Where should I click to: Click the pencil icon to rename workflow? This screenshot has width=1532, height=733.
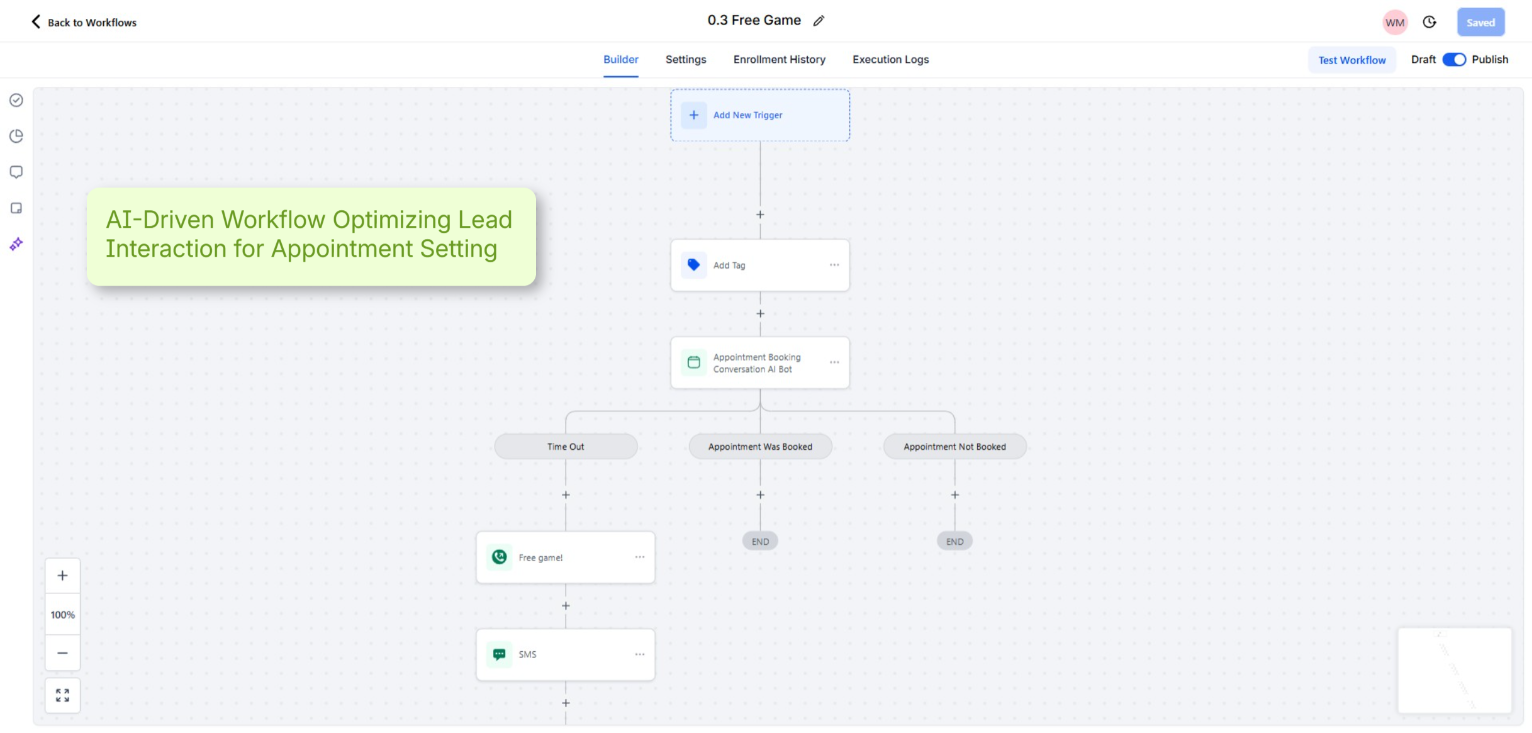pyautogui.click(x=819, y=21)
